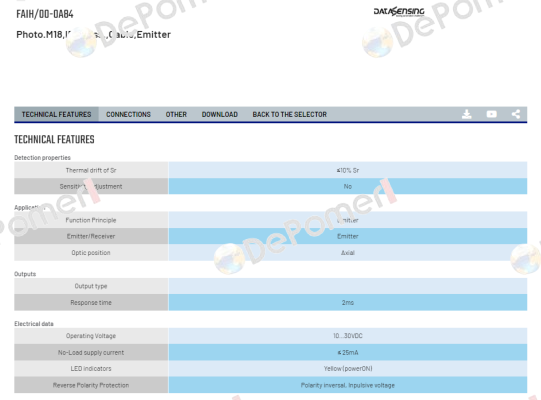541x400 pixels.
Task: Click the FAIH/00-0A84 product title
Action: click(x=45, y=14)
